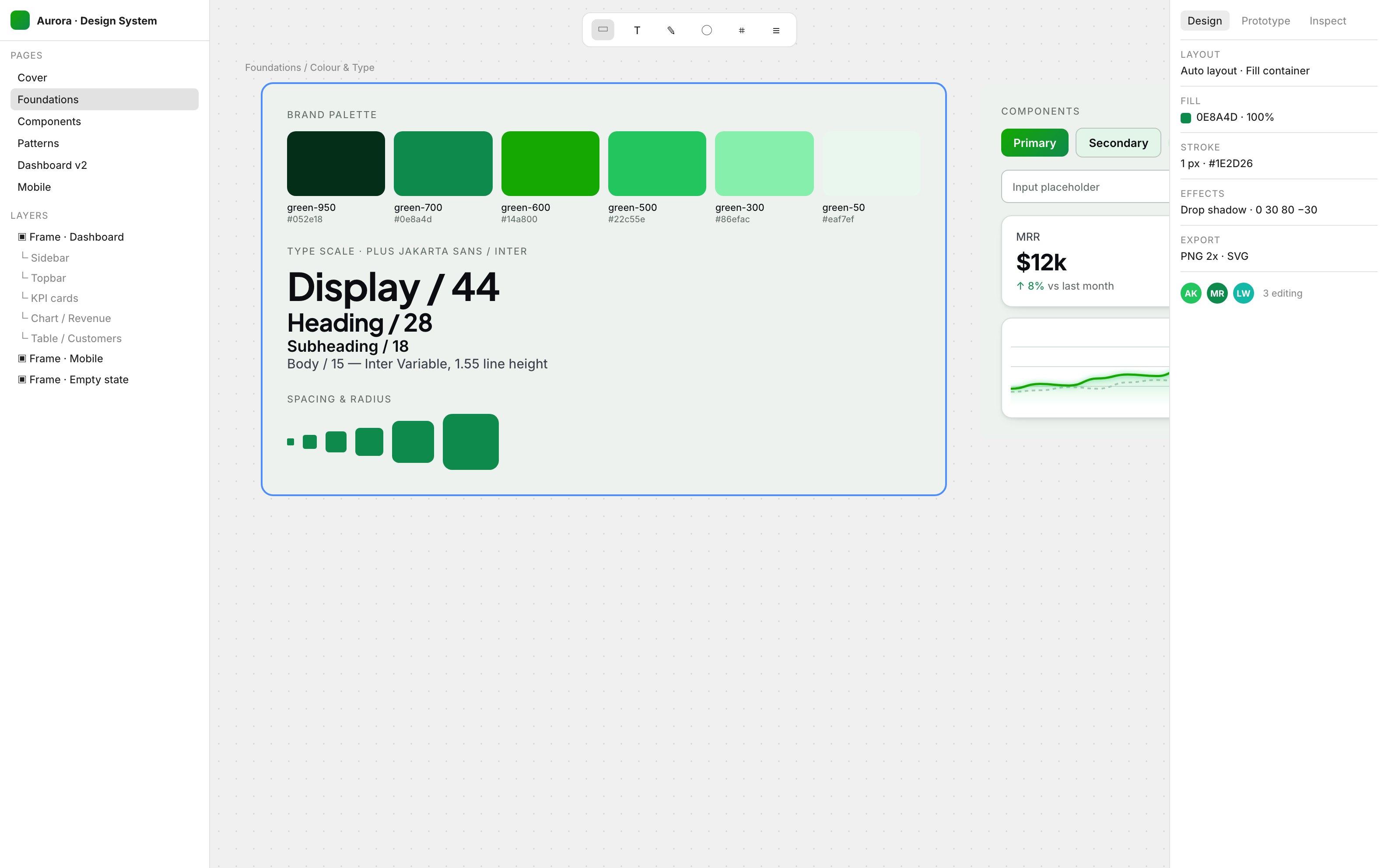Click the Aurora green logo icon
The width and height of the screenshot is (1388, 868).
pyautogui.click(x=20, y=20)
